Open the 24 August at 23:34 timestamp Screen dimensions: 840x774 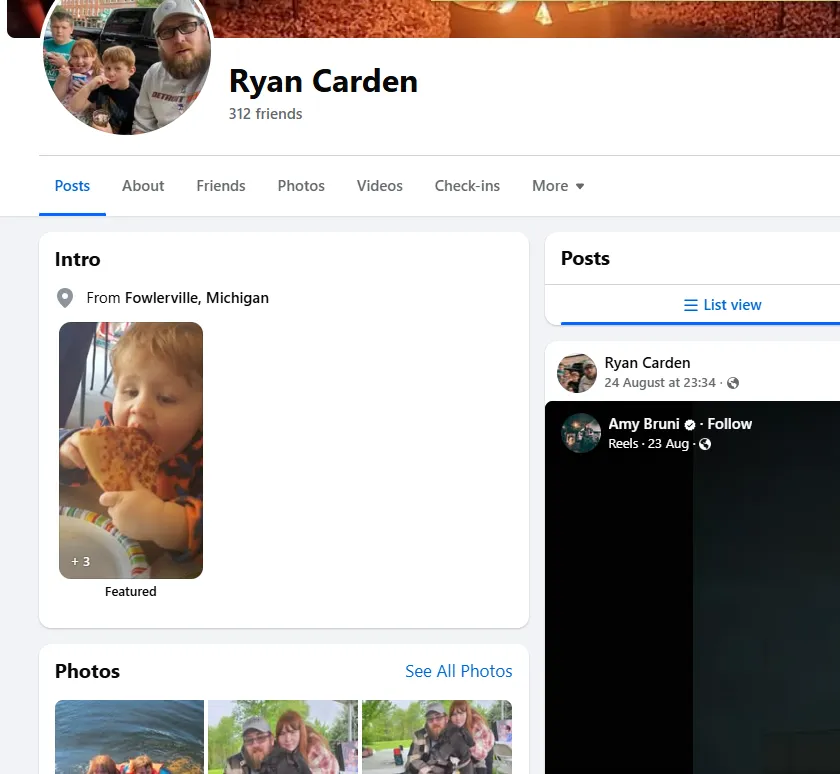coord(659,382)
